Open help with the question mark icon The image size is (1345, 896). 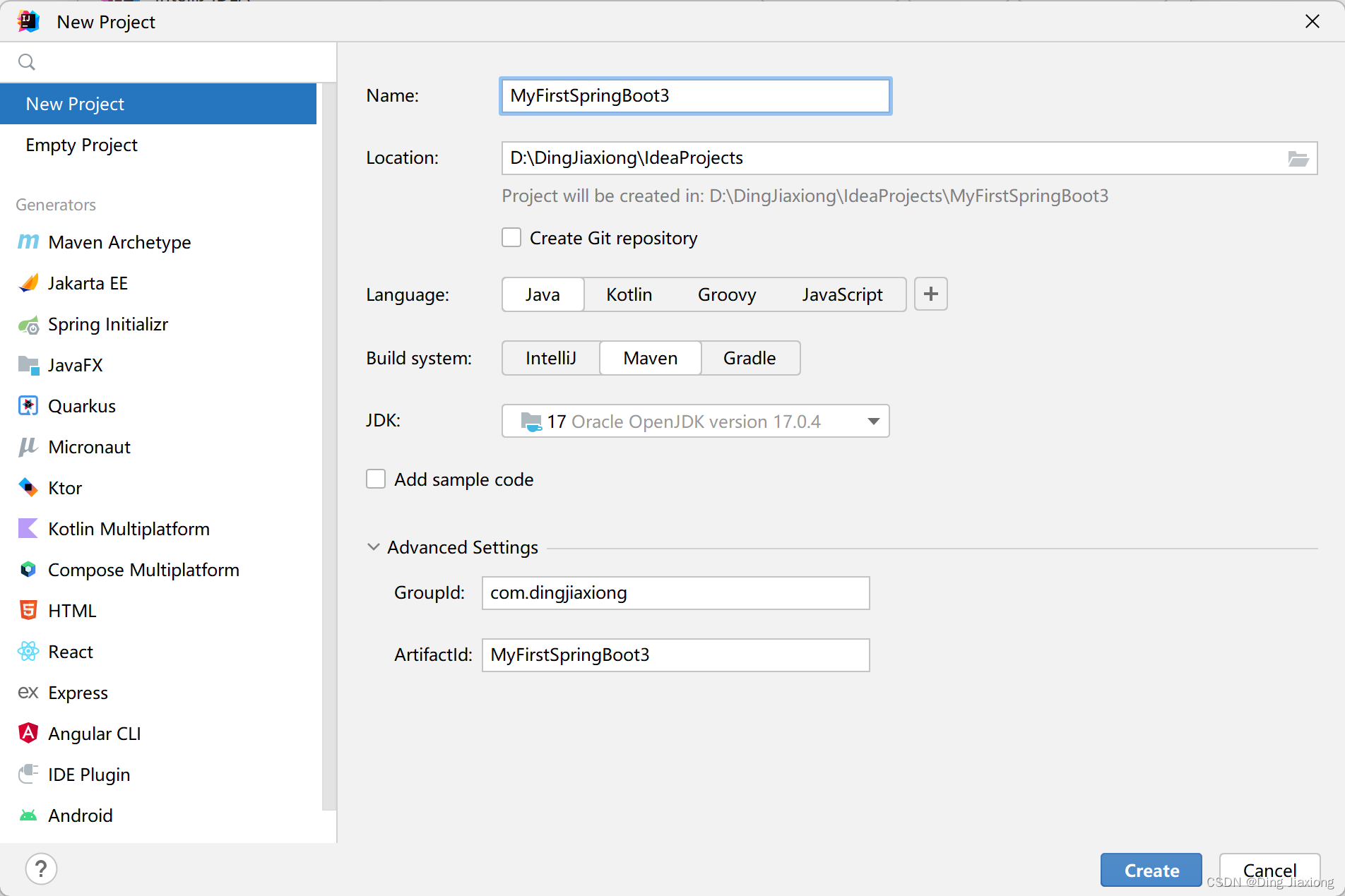41,868
